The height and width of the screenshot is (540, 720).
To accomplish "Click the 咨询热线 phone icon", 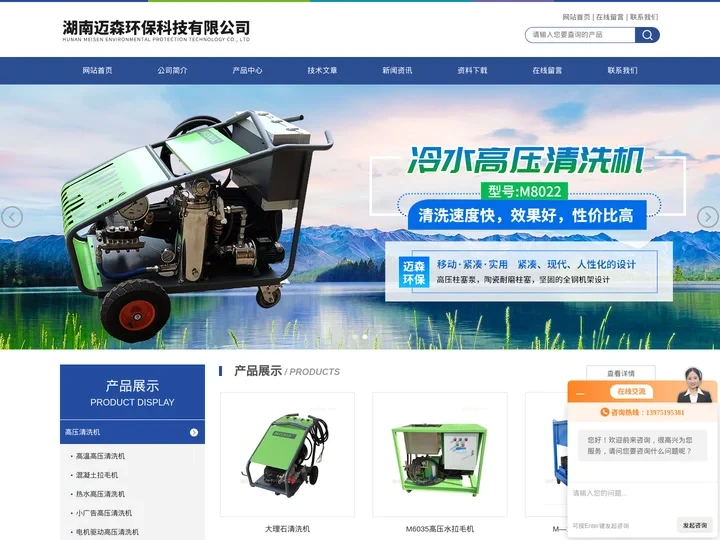I will 605,412.
